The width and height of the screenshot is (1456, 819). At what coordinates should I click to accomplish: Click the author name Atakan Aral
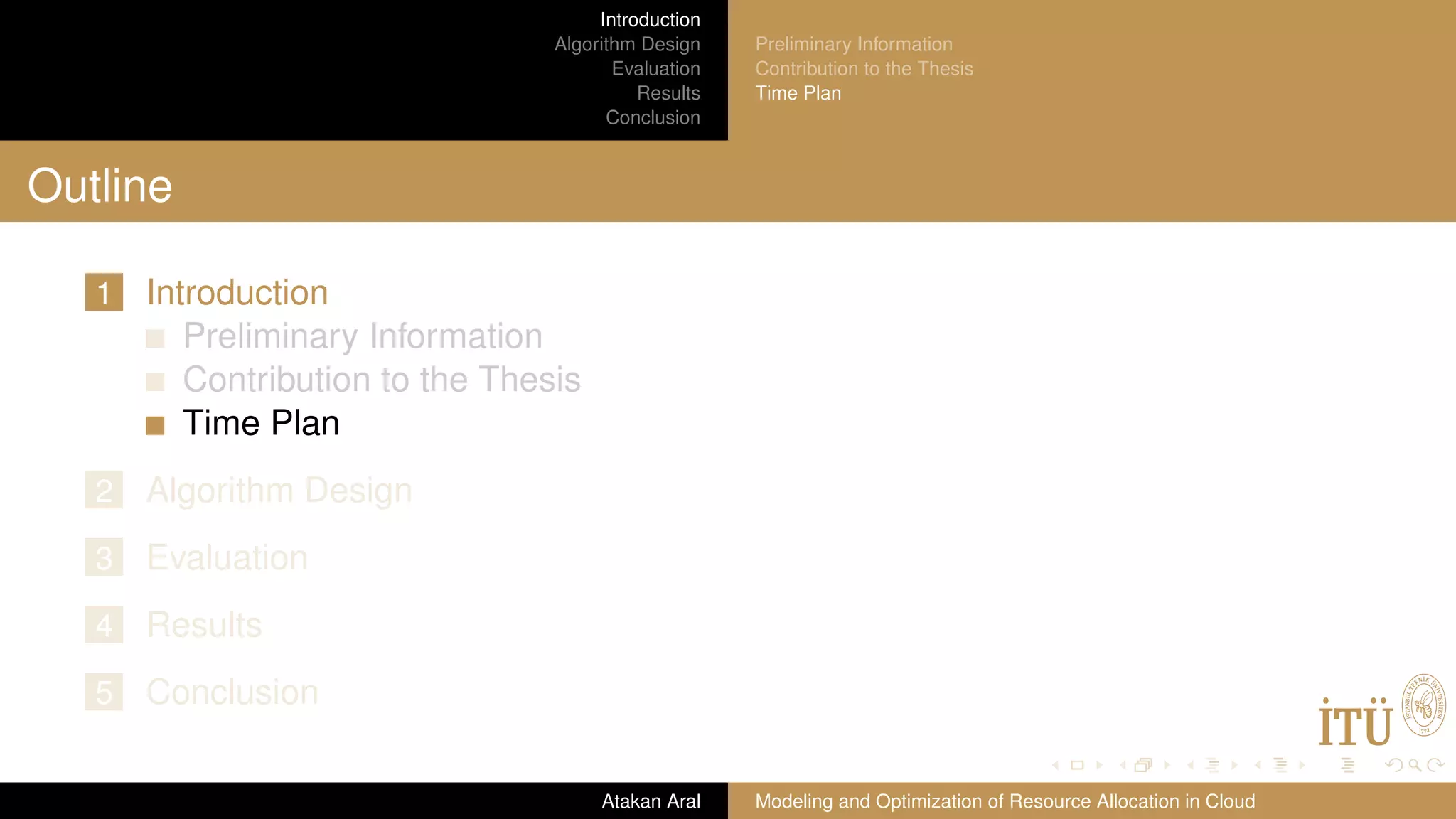651,801
